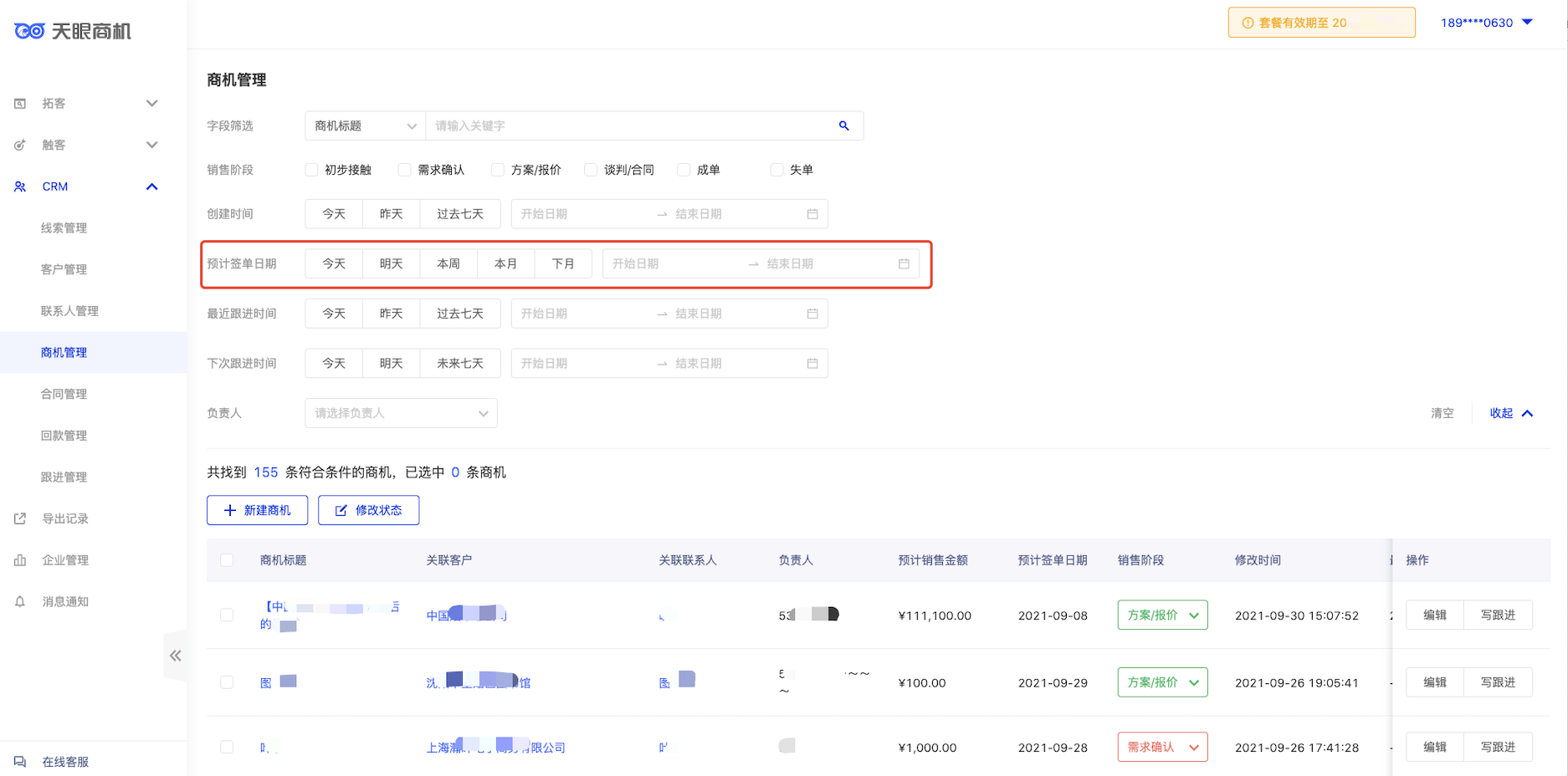Open stage dropdown for 2021-09-08 row
Viewport: 1568px width, 776px height.
(x=1162, y=615)
